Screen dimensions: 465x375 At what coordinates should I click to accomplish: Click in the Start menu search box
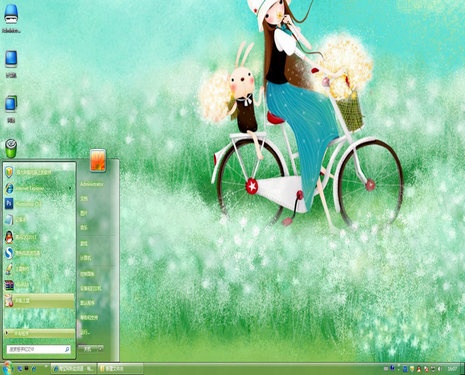(39, 349)
